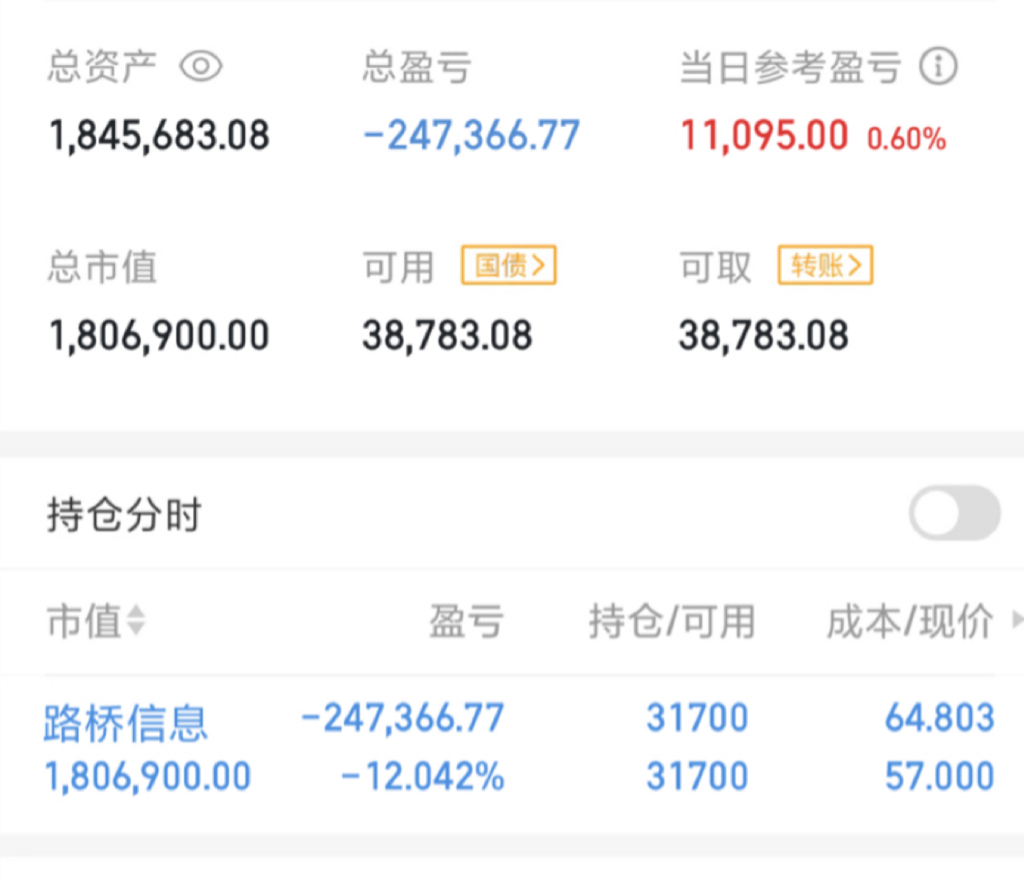Open the 国债 link button
This screenshot has width=1024, height=881.
(x=509, y=266)
